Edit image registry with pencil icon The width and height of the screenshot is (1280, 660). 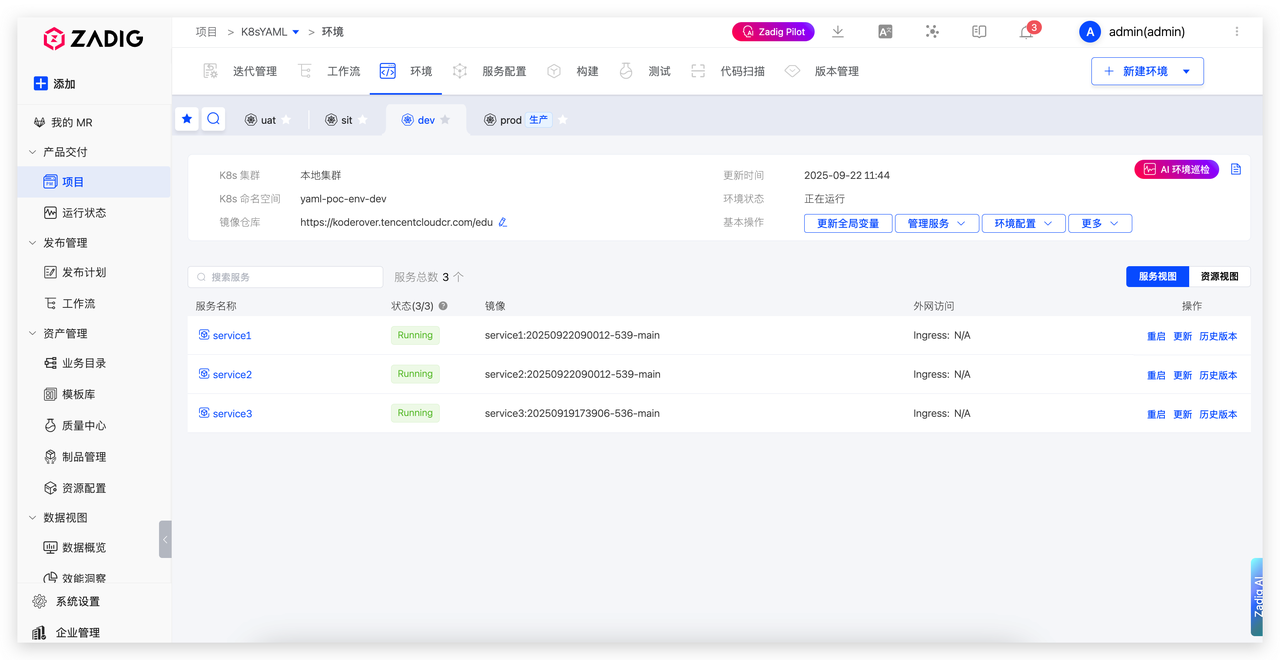503,222
